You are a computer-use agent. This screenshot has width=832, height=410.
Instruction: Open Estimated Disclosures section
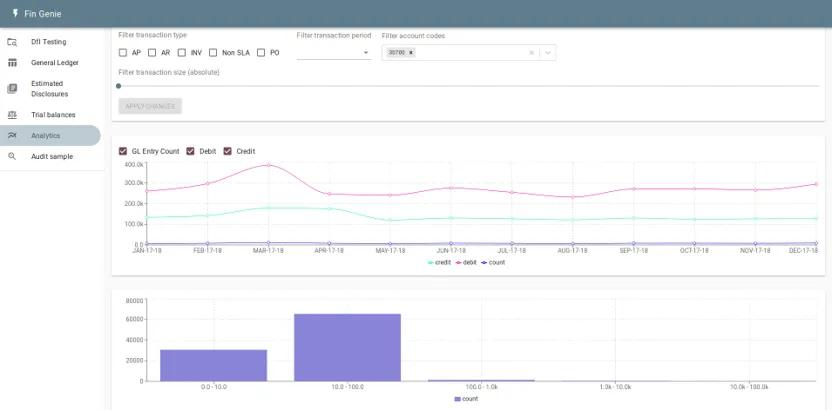coord(50,89)
